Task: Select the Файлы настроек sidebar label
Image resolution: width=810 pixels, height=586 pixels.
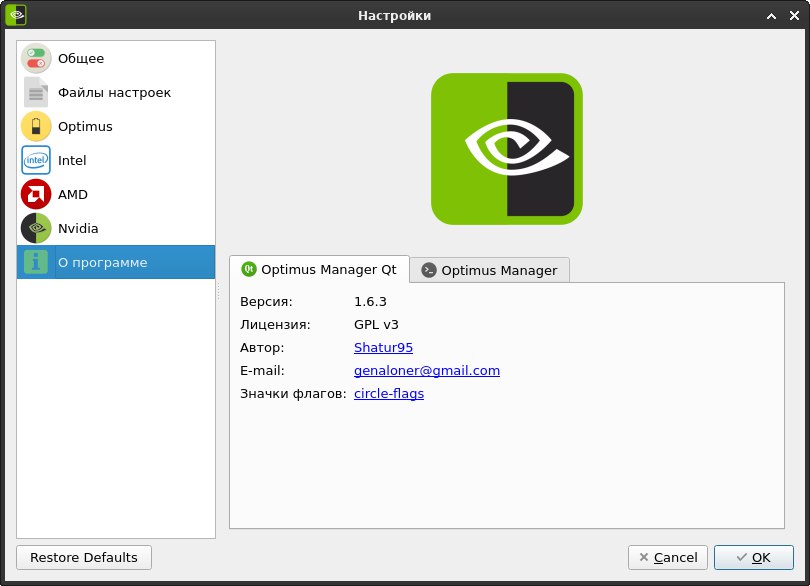Action: pos(114,92)
